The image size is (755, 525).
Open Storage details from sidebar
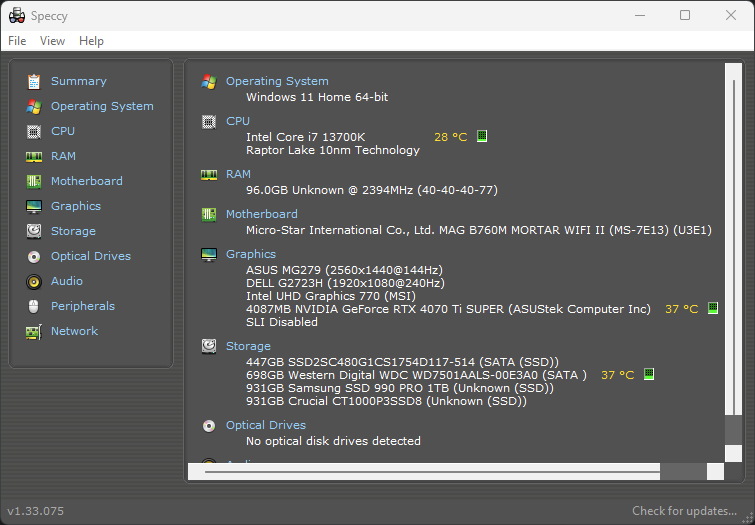tap(73, 232)
